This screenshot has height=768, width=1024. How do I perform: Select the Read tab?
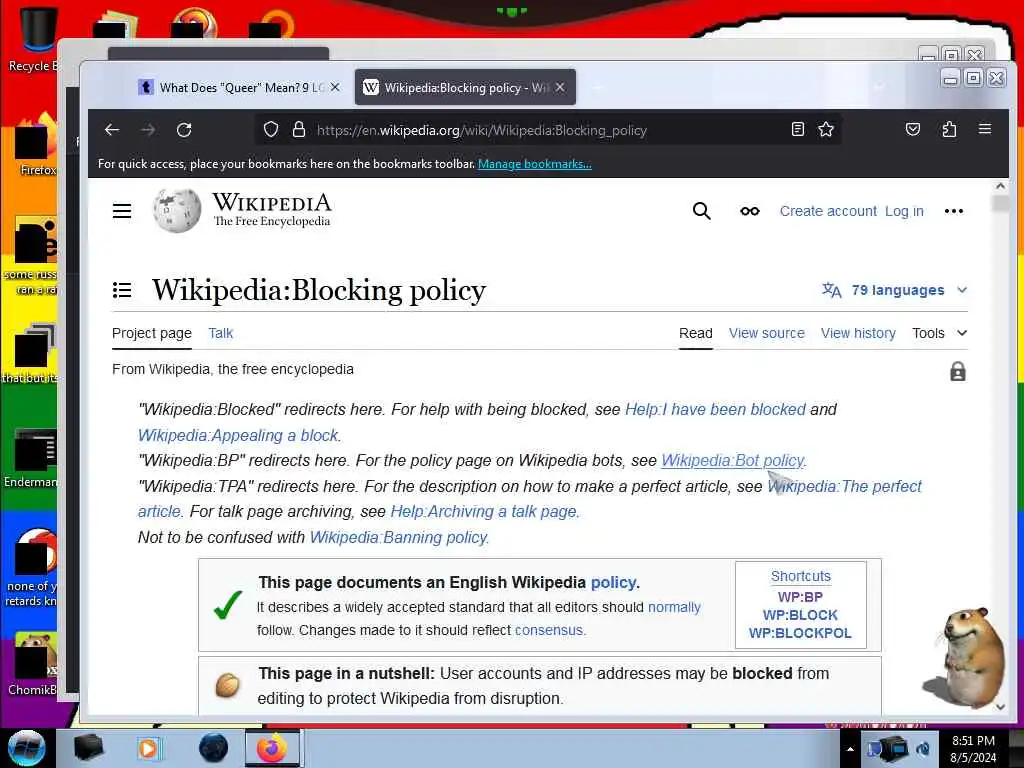696,333
